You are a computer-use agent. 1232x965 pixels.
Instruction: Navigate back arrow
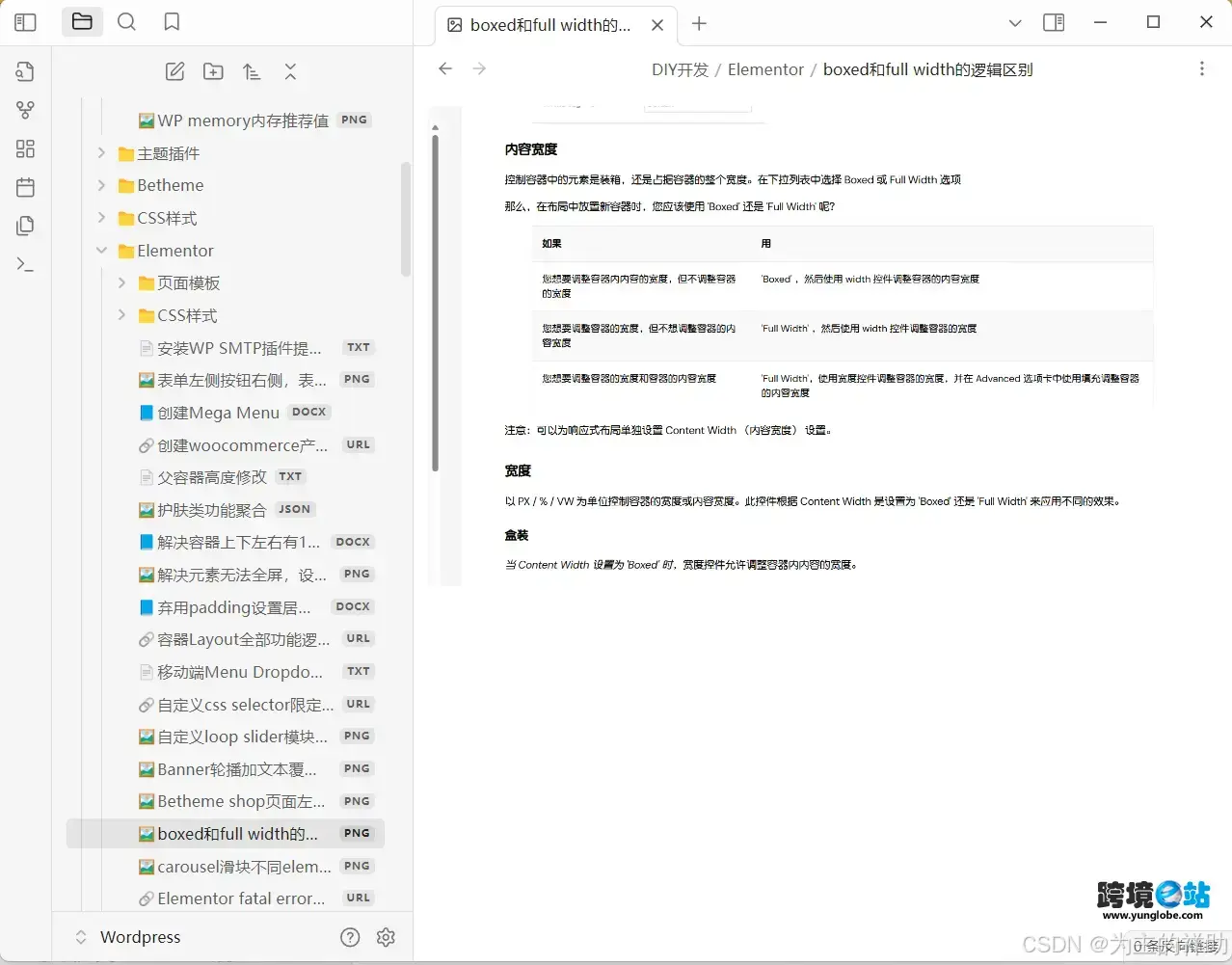(445, 68)
